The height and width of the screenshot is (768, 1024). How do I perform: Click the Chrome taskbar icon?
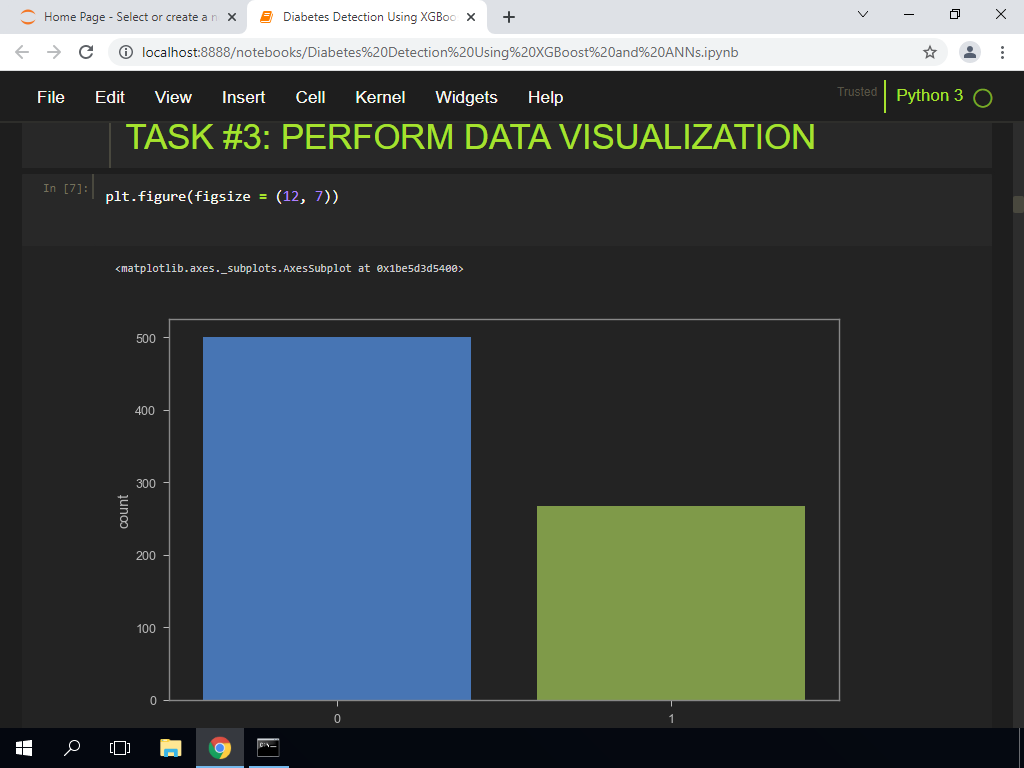pos(220,748)
